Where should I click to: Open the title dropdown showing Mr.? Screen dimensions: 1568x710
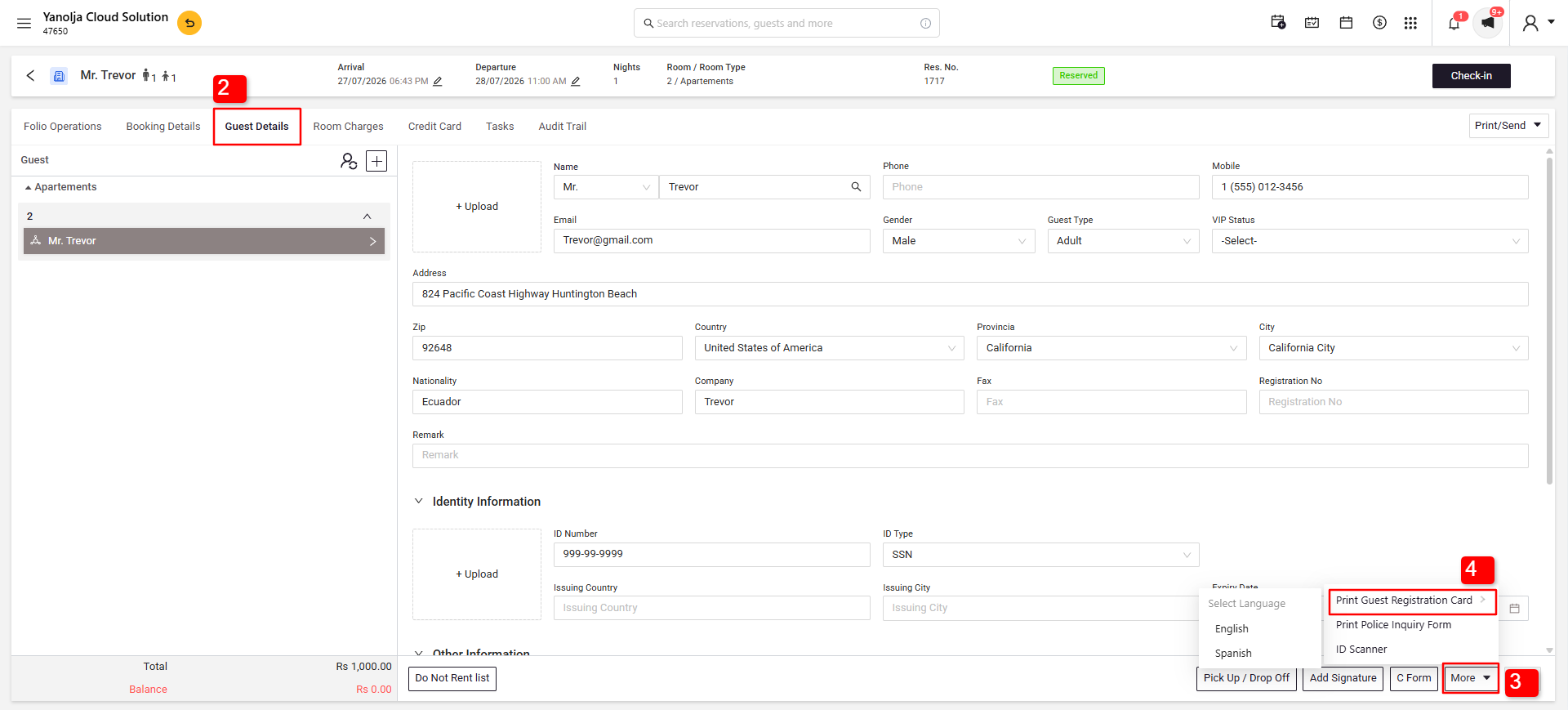point(605,187)
